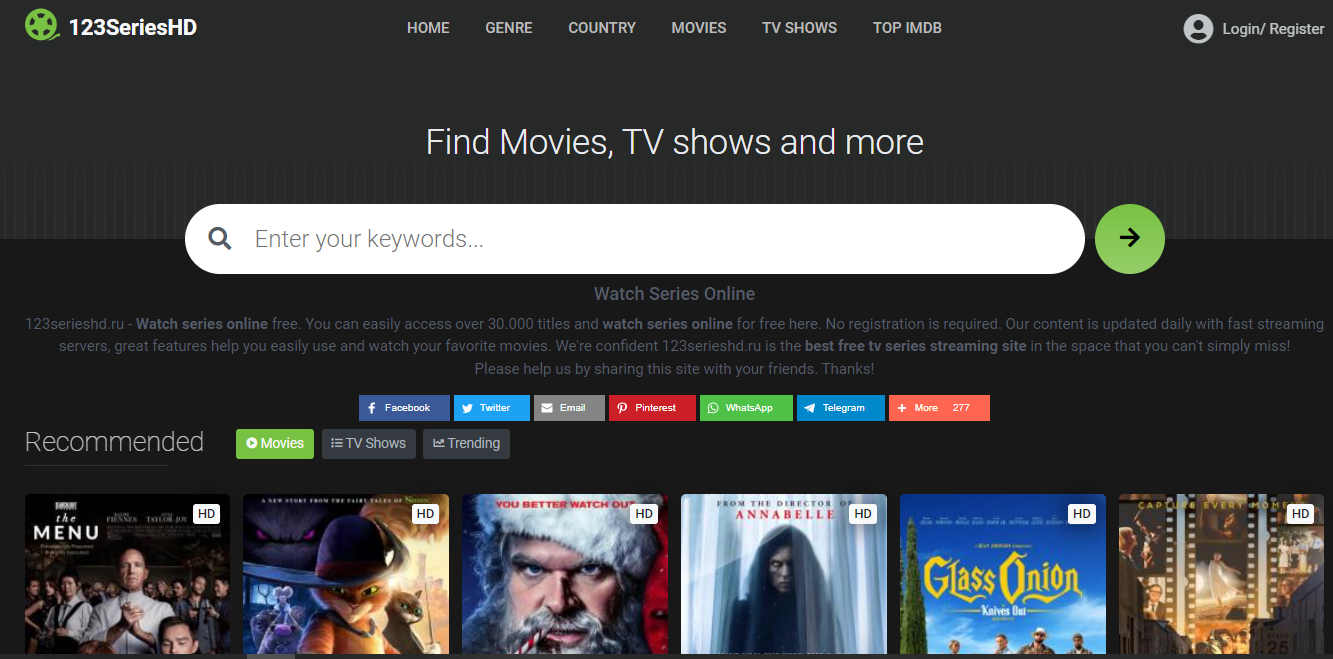Image resolution: width=1333 pixels, height=659 pixels.
Task: Click the Recommended section heading
Action: [x=114, y=442]
